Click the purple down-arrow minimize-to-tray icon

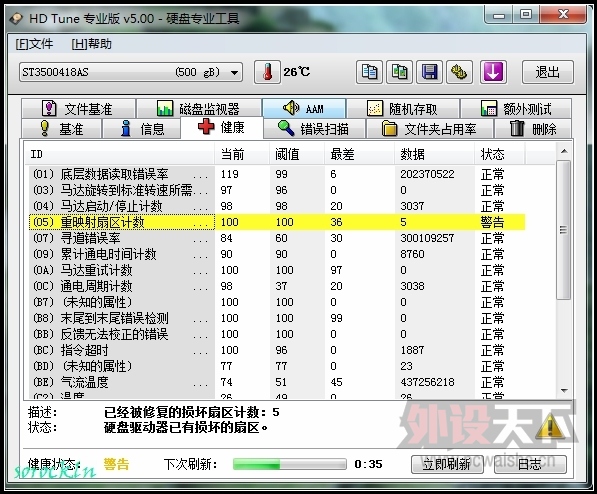tap(493, 72)
